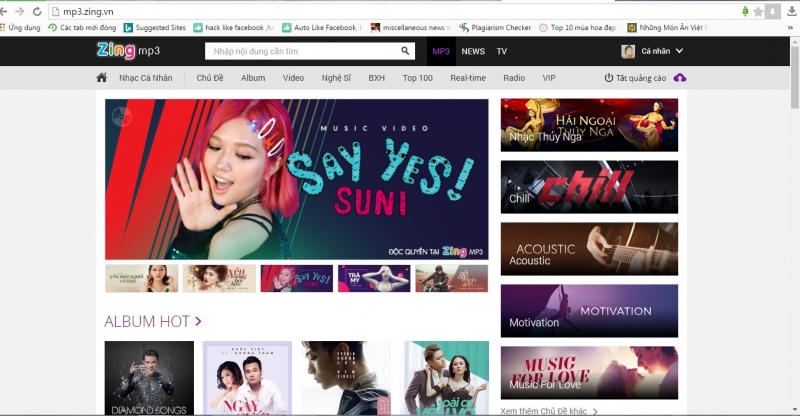The height and width of the screenshot is (416, 800).
Task: Open the bookmarks overflow chevron
Action: (x=790, y=28)
